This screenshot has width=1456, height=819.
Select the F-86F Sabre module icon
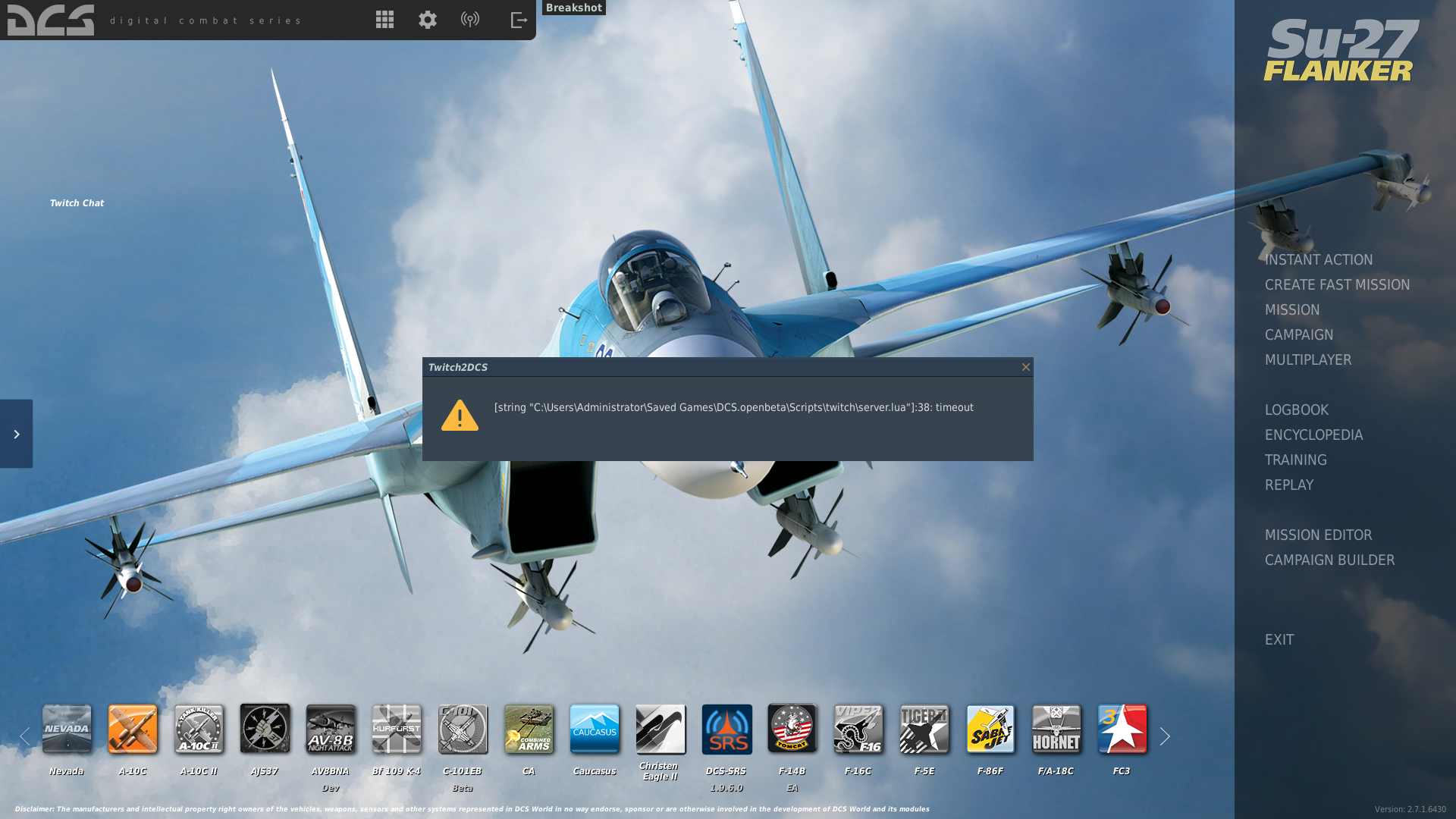(990, 729)
